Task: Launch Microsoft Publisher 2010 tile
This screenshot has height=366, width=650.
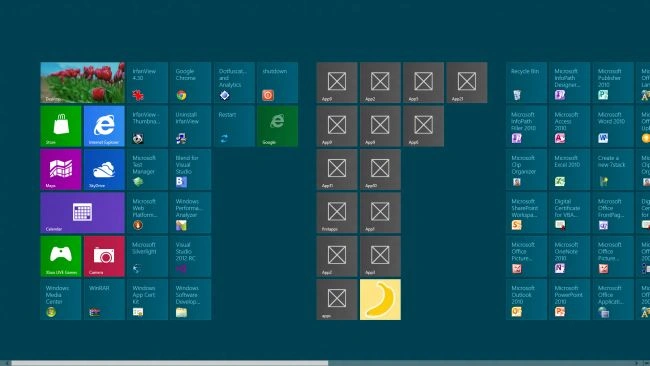Action: tap(613, 82)
